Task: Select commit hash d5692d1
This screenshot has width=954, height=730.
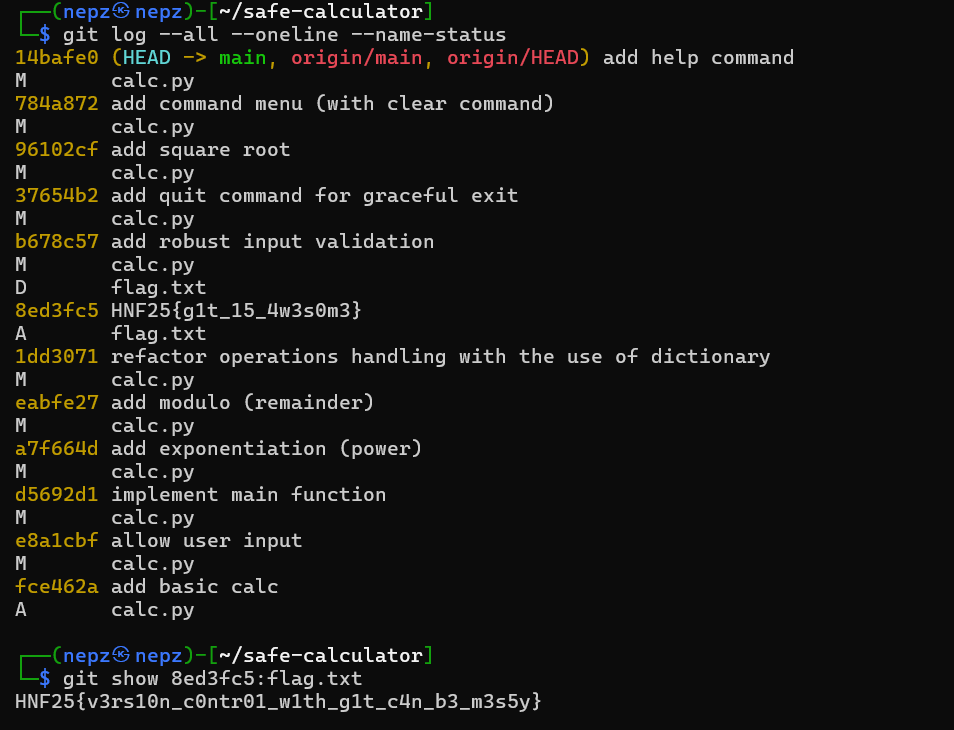Action: 57,495
